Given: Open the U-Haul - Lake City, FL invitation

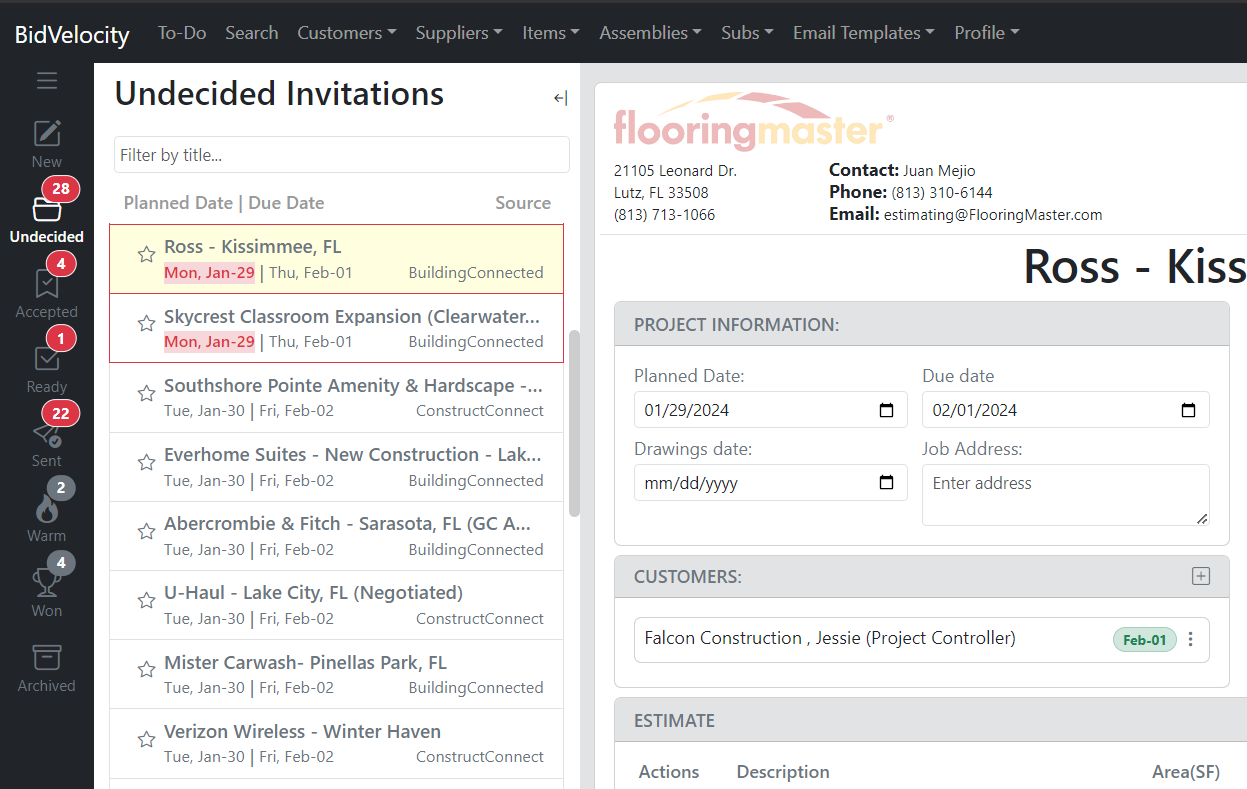Looking at the screenshot, I should click(336, 605).
